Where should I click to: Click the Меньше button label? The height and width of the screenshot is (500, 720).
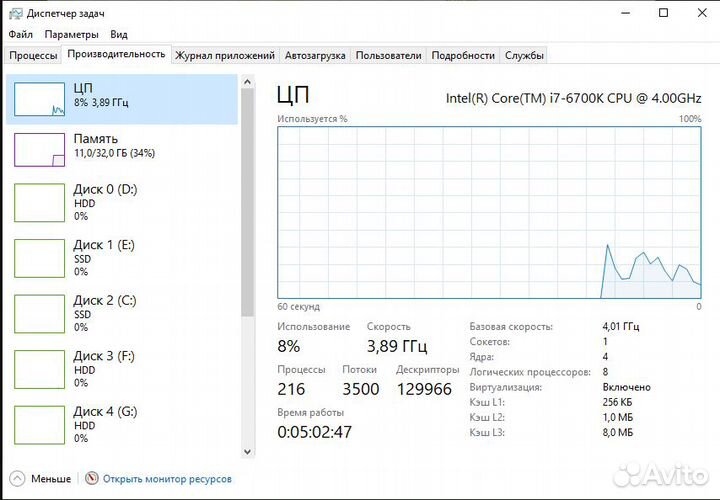(51, 479)
